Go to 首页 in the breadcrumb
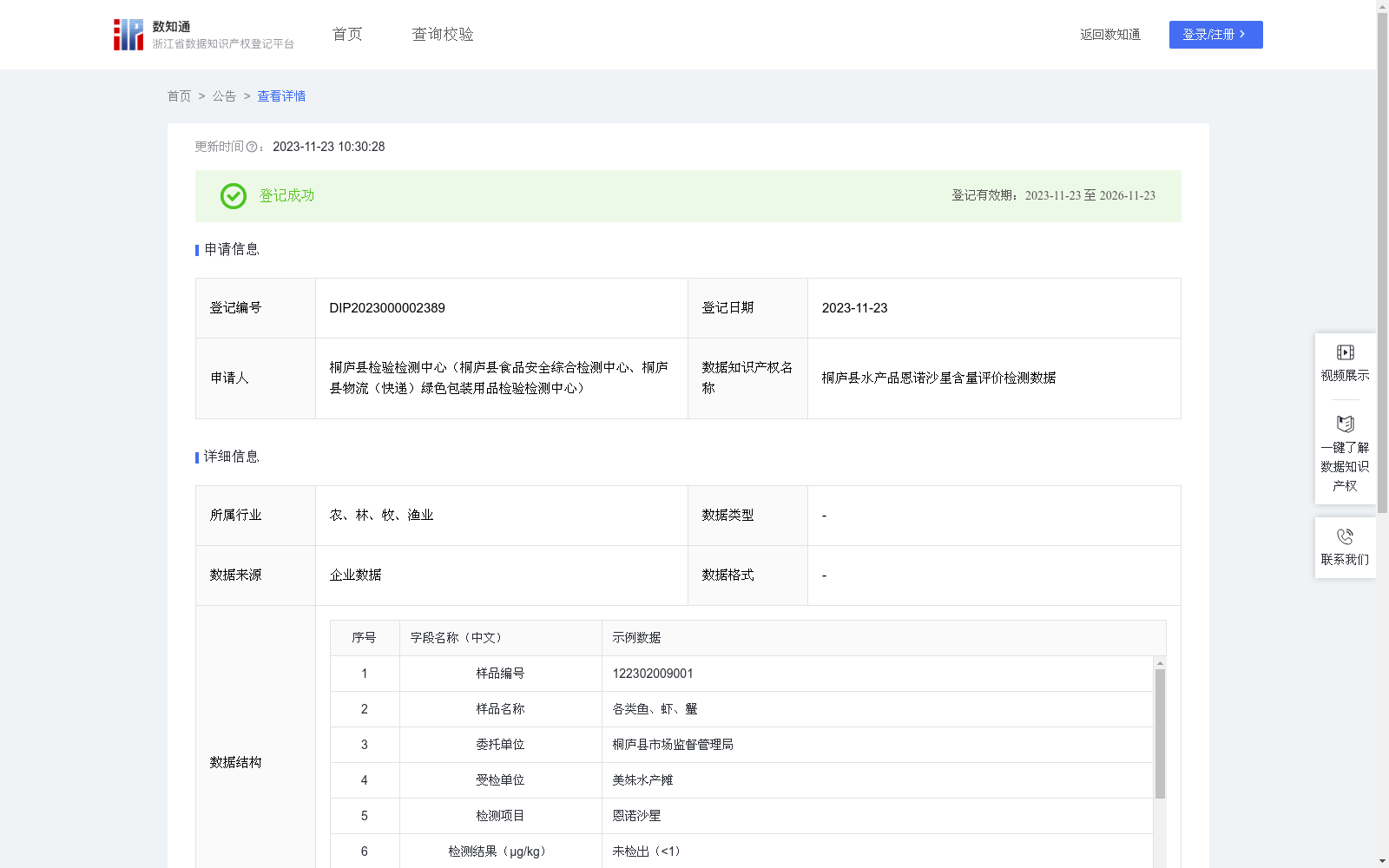The height and width of the screenshot is (868, 1389). [179, 96]
